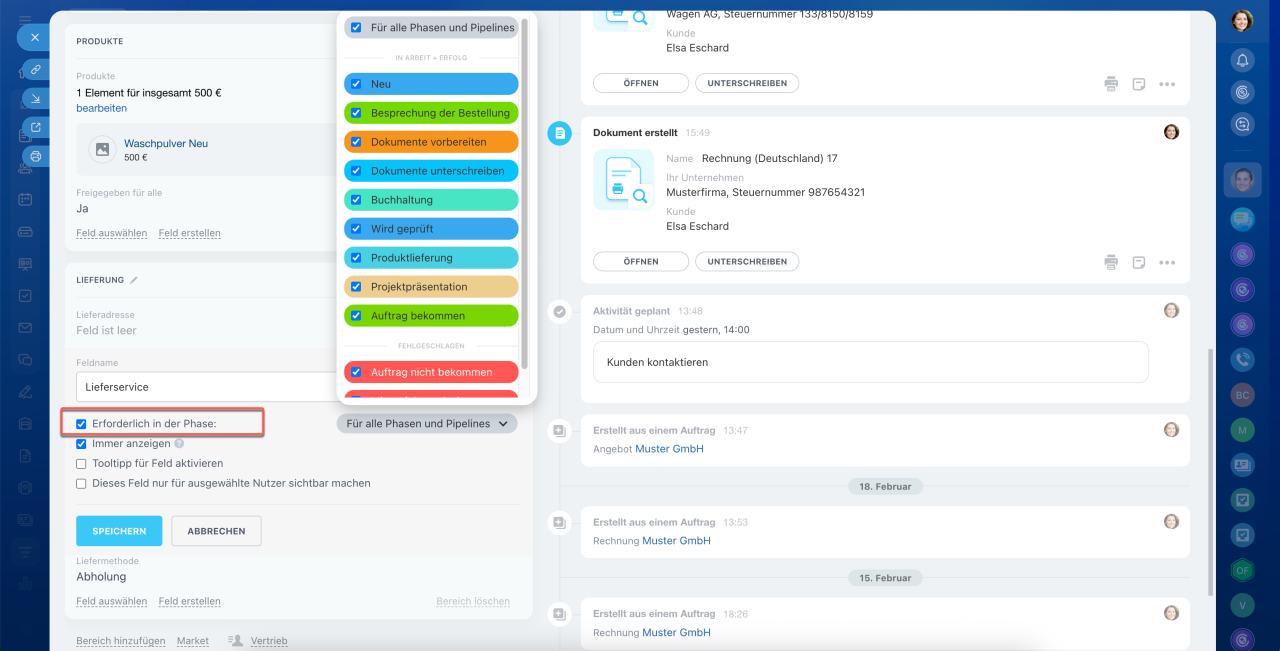This screenshot has width=1280, height=651.
Task: Toggle Für alle Phasen und Pipelines checkbox at top
Action: (x=356, y=28)
